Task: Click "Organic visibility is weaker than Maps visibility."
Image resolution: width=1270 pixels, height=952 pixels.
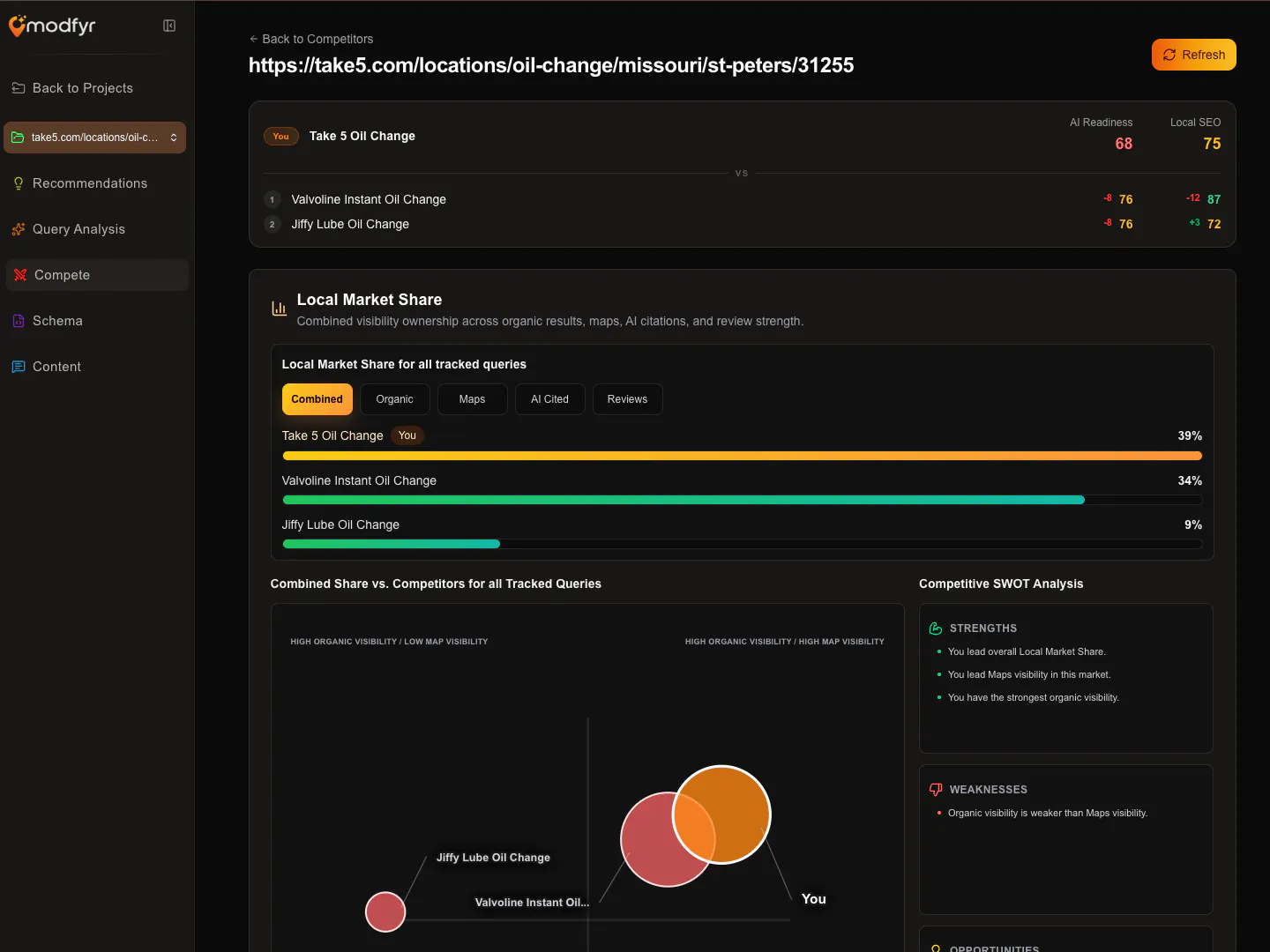Action: 1048,813
